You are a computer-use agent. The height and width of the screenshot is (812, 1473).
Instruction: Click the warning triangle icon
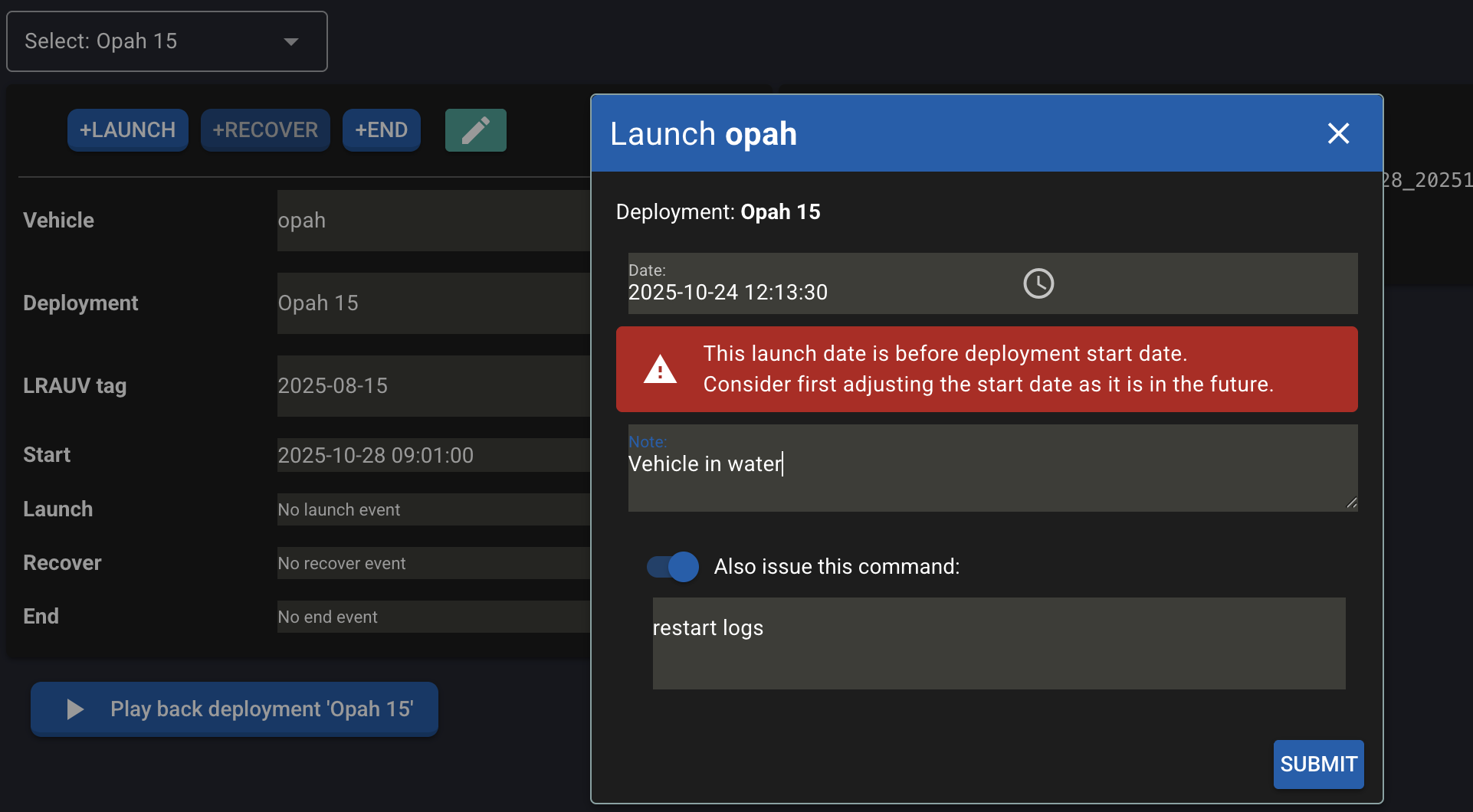660,369
